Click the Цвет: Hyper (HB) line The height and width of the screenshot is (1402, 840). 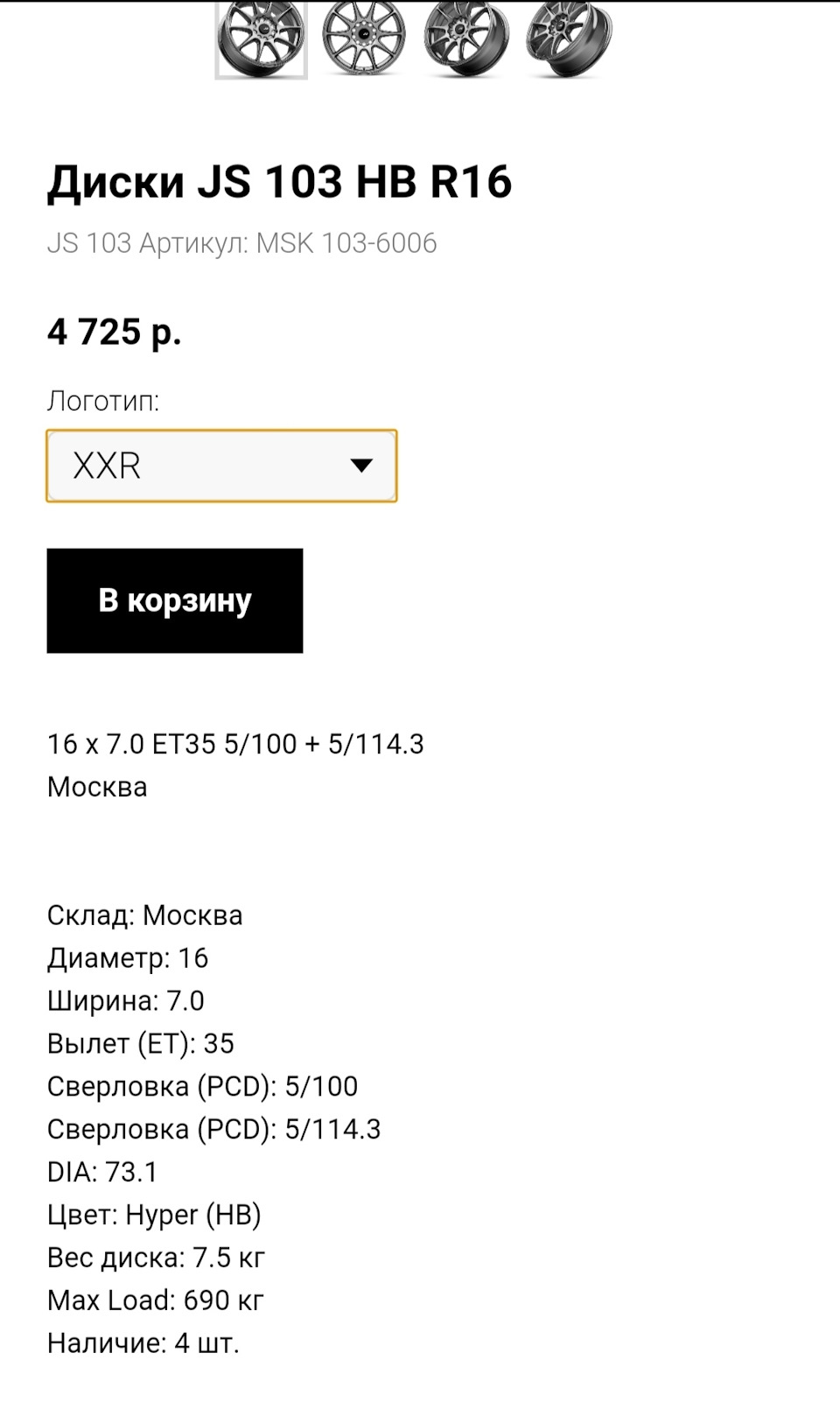tap(154, 1216)
